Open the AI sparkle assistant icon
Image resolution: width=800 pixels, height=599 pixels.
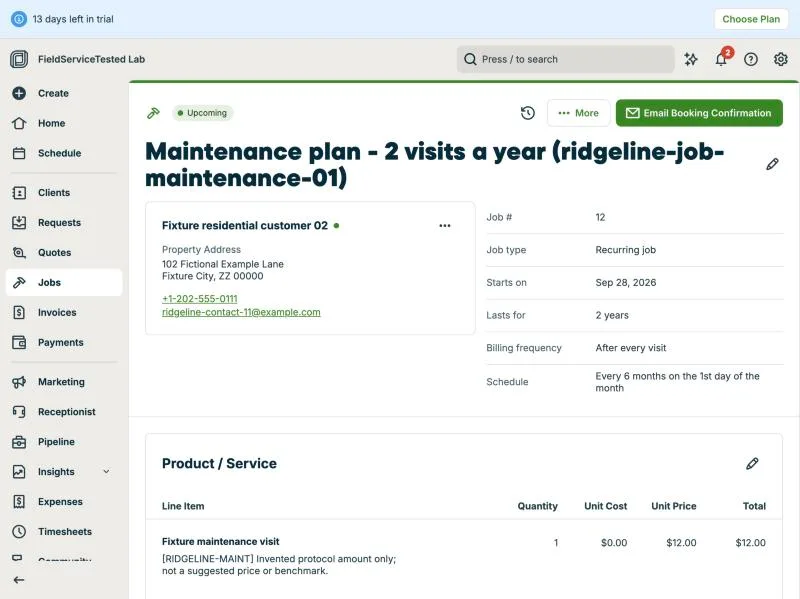[x=691, y=59]
